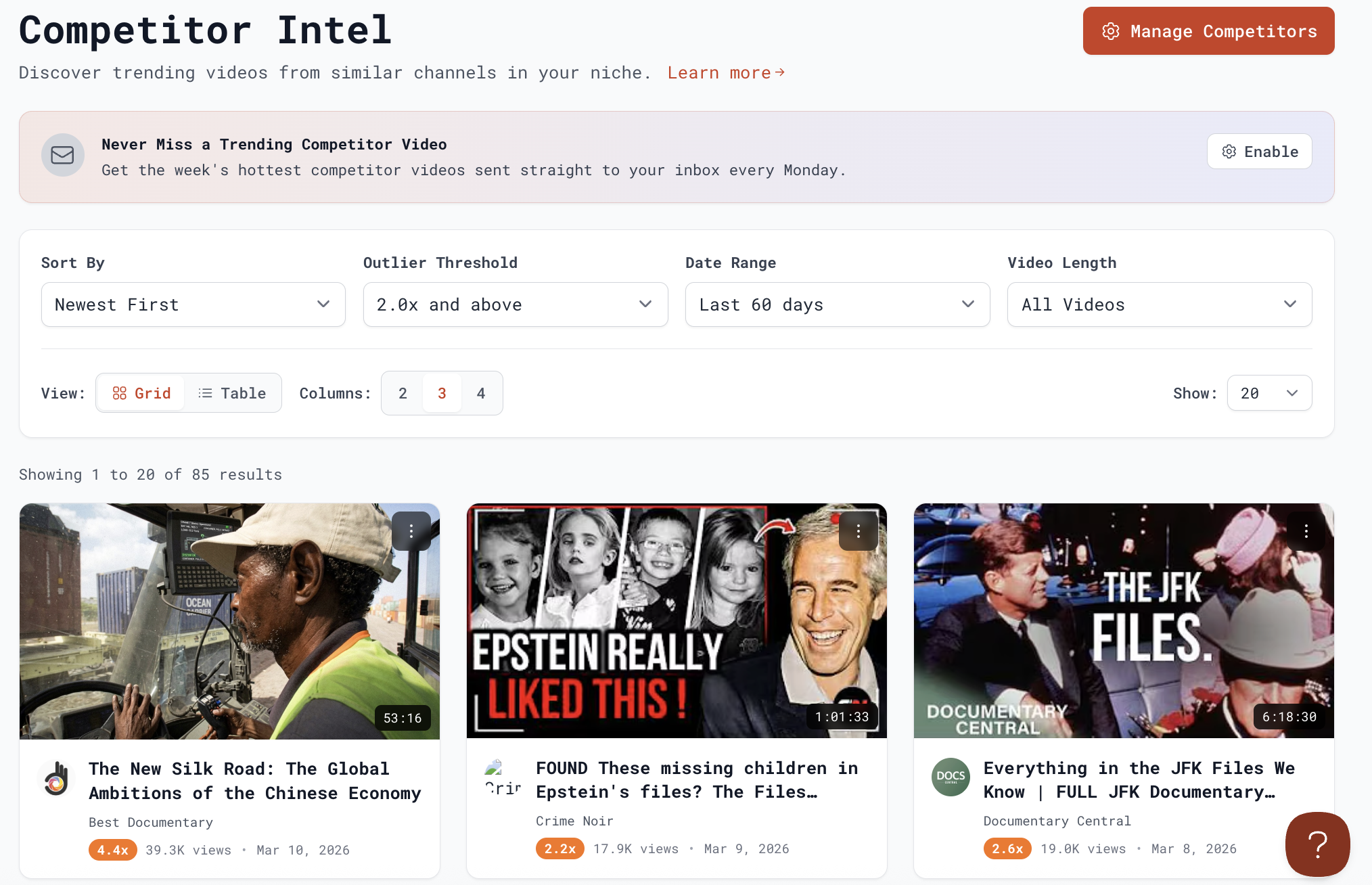1372x885 pixels.
Task: Switch to Grid view
Action: 141,393
